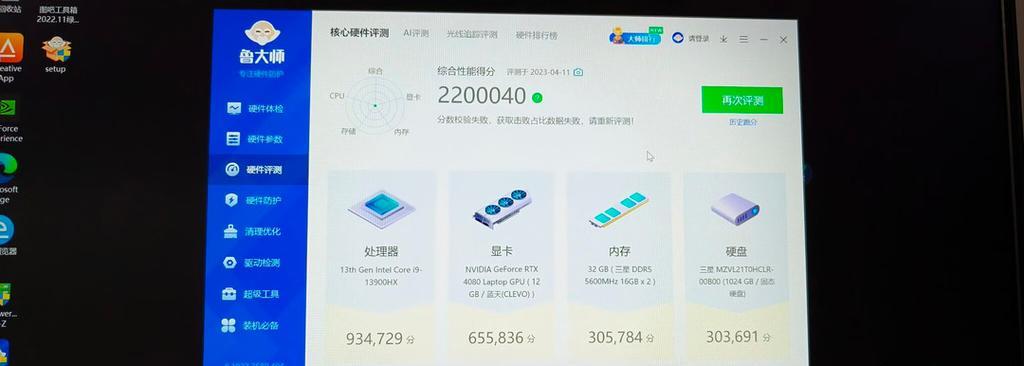Minimize the 鲁大师 window
This screenshot has height=366, width=1024.
[763, 40]
